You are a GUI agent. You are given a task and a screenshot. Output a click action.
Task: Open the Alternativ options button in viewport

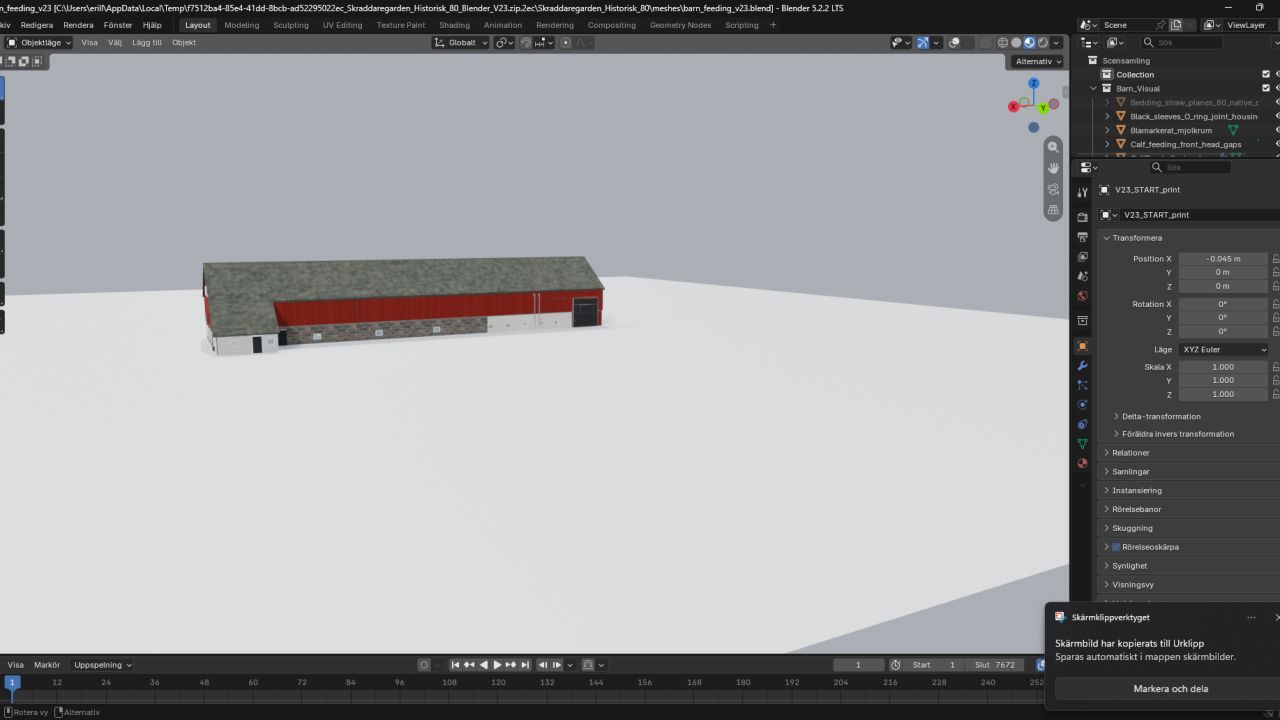point(1037,61)
